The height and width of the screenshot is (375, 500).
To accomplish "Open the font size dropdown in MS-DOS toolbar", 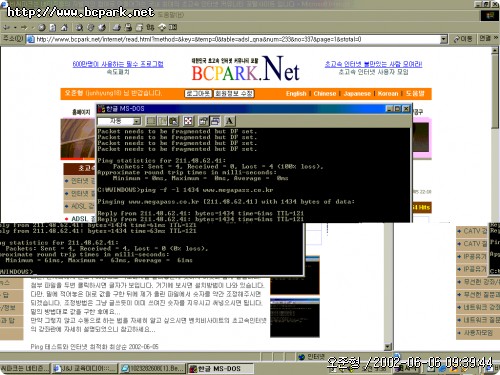I will click(x=137, y=121).
